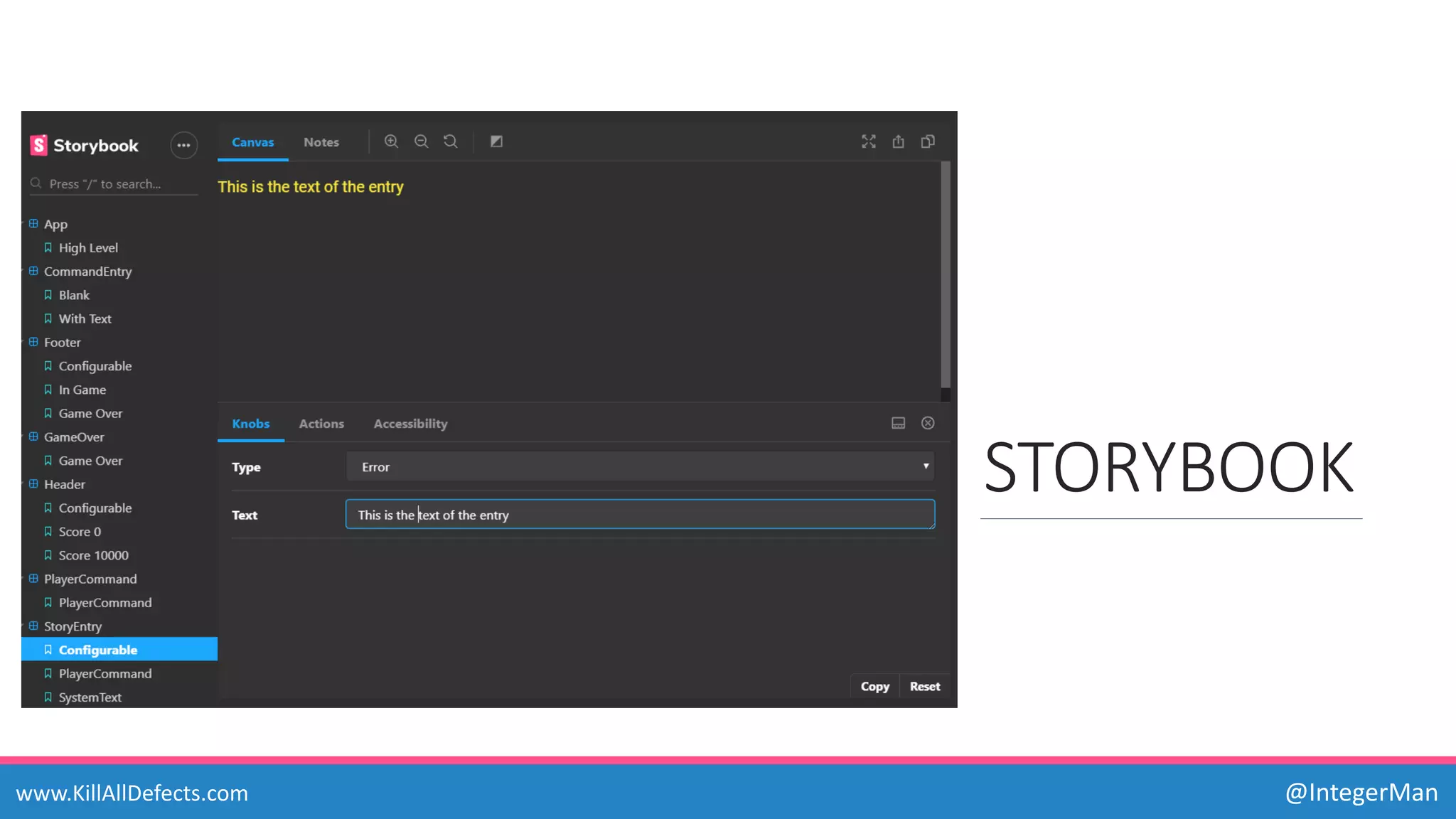The height and width of the screenshot is (819, 1456).
Task: Switch to the Notes tab
Action: click(321, 142)
